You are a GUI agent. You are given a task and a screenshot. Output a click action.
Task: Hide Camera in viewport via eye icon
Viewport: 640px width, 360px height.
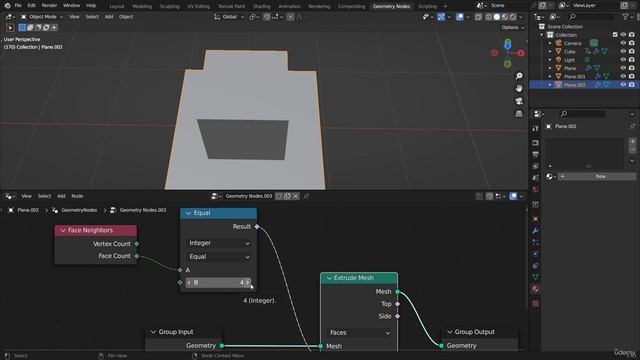pos(623,43)
